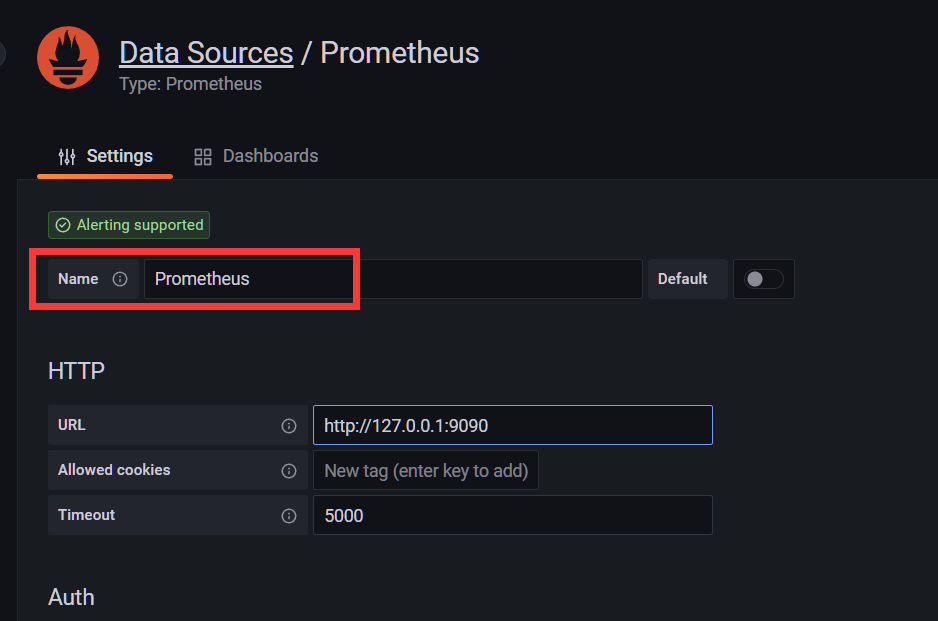
Task: Open the Data Sources breadcrumb link
Action: coord(206,53)
